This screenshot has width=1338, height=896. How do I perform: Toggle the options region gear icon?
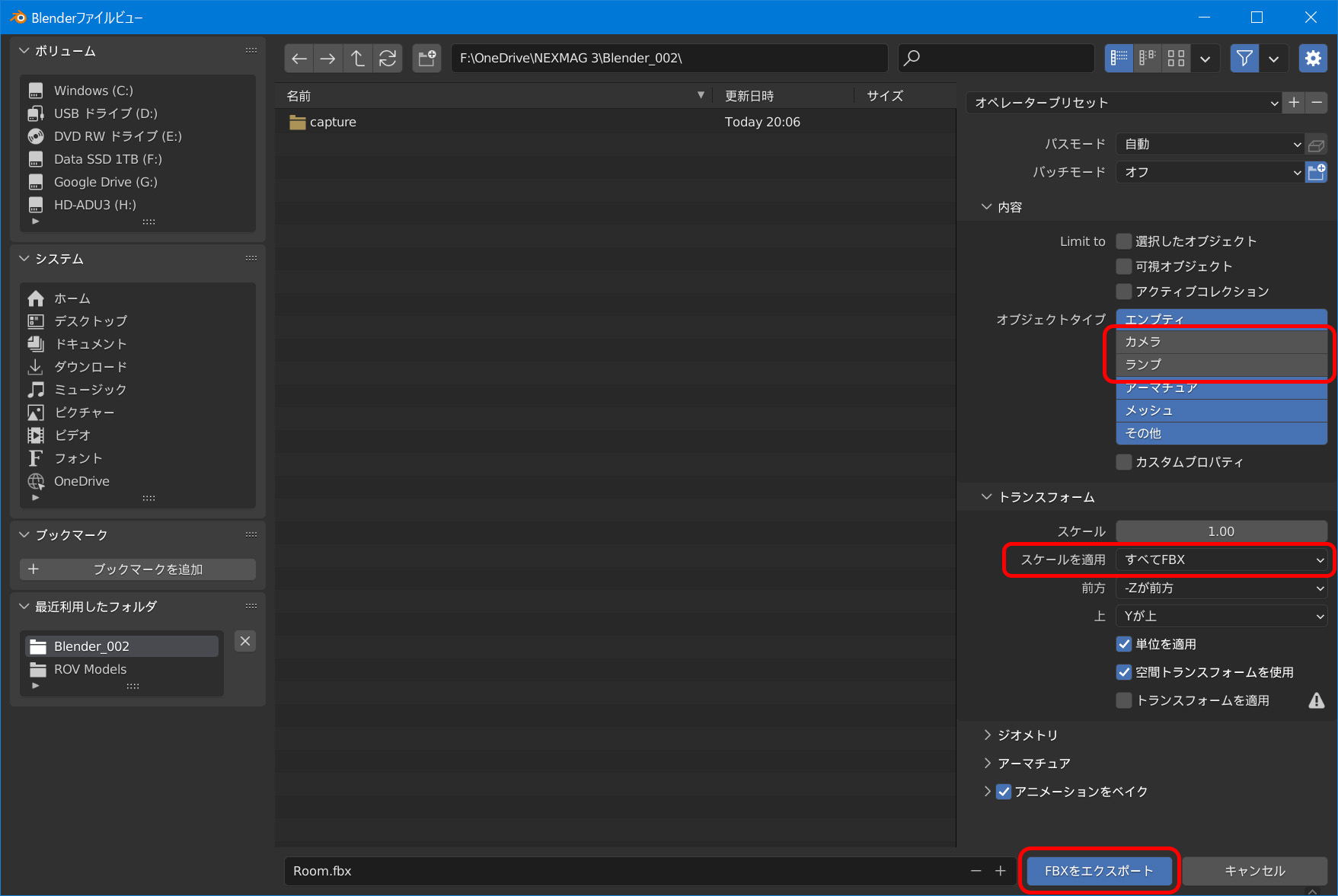1313,59
